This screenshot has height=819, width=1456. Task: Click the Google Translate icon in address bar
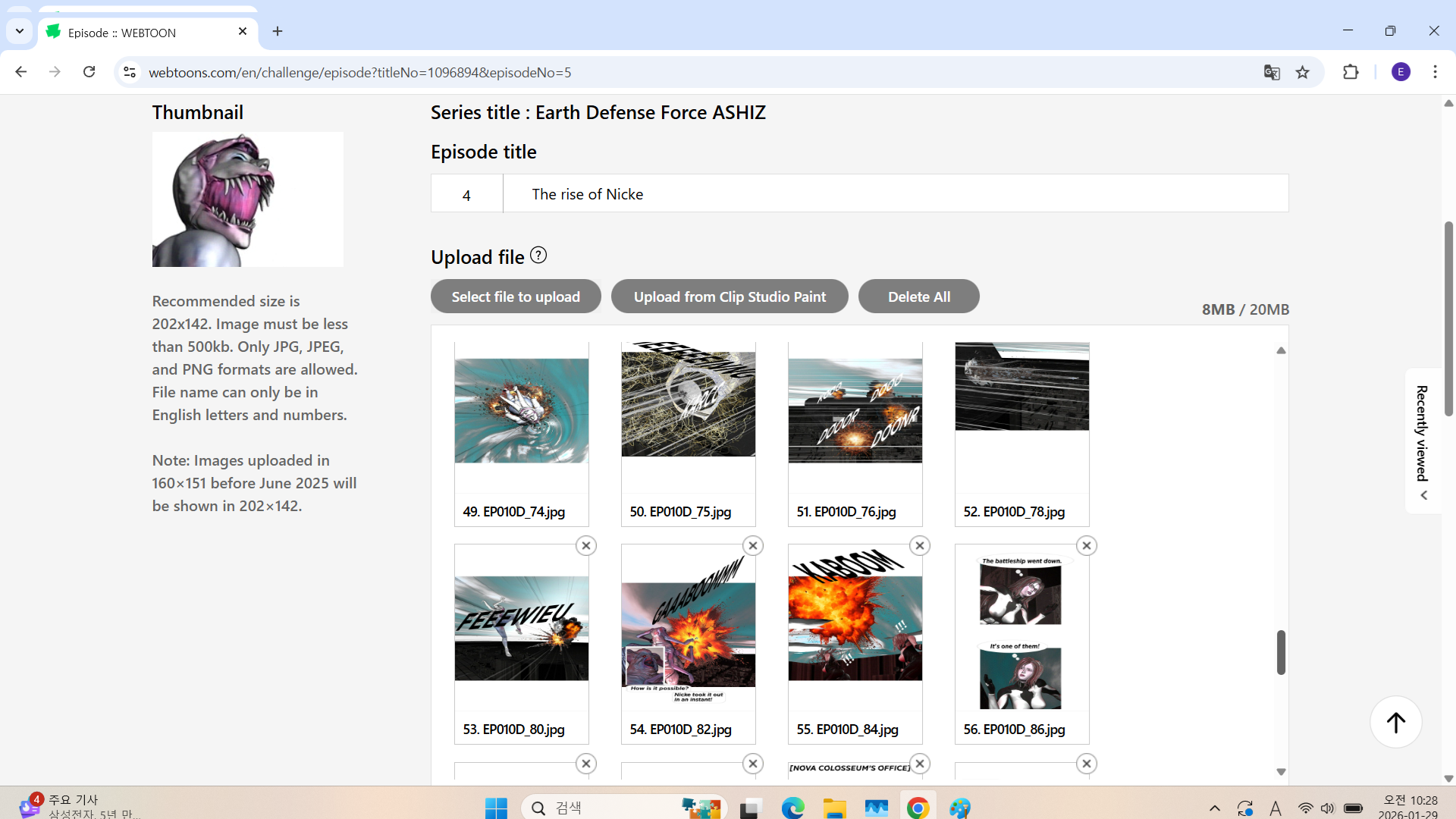[x=1272, y=73]
